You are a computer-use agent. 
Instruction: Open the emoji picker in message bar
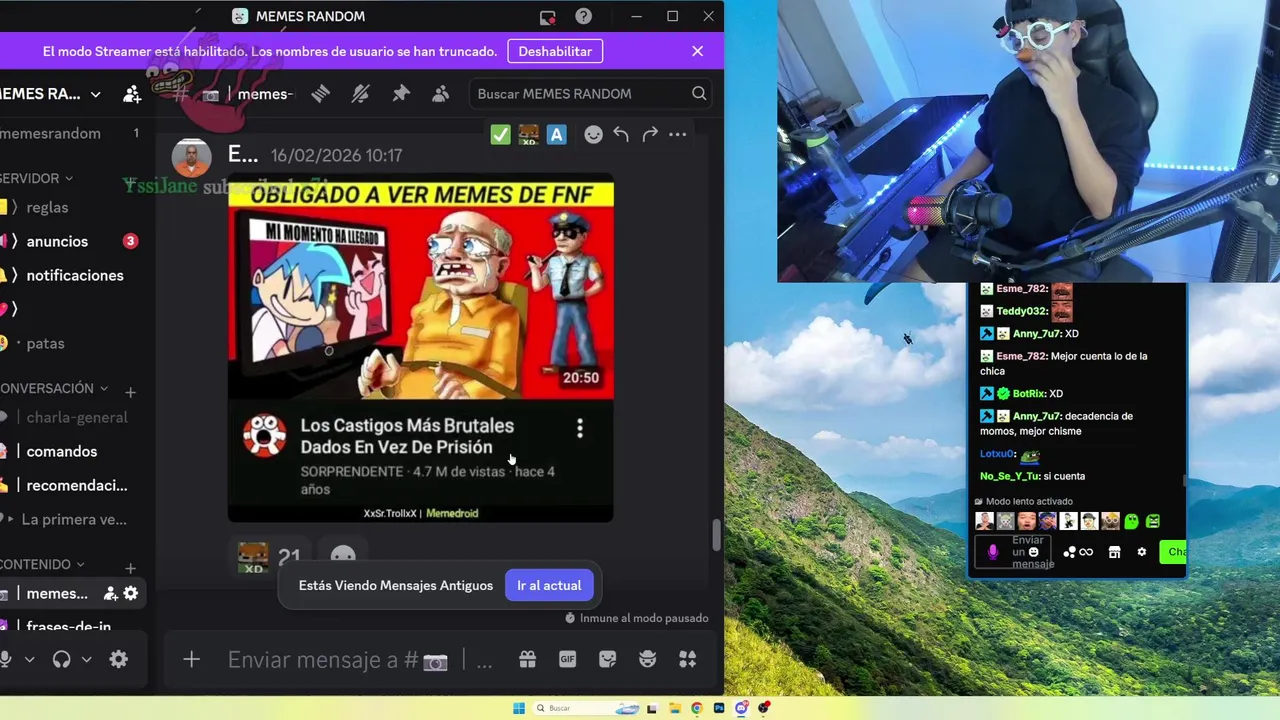[x=647, y=659]
